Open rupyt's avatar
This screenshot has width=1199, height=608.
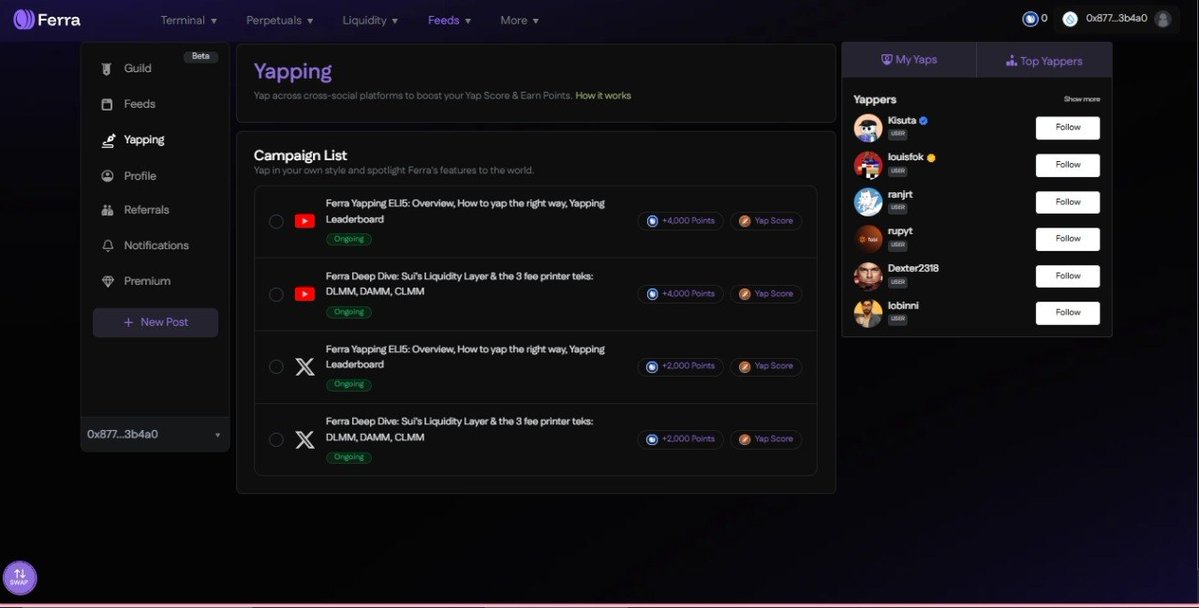pos(868,239)
